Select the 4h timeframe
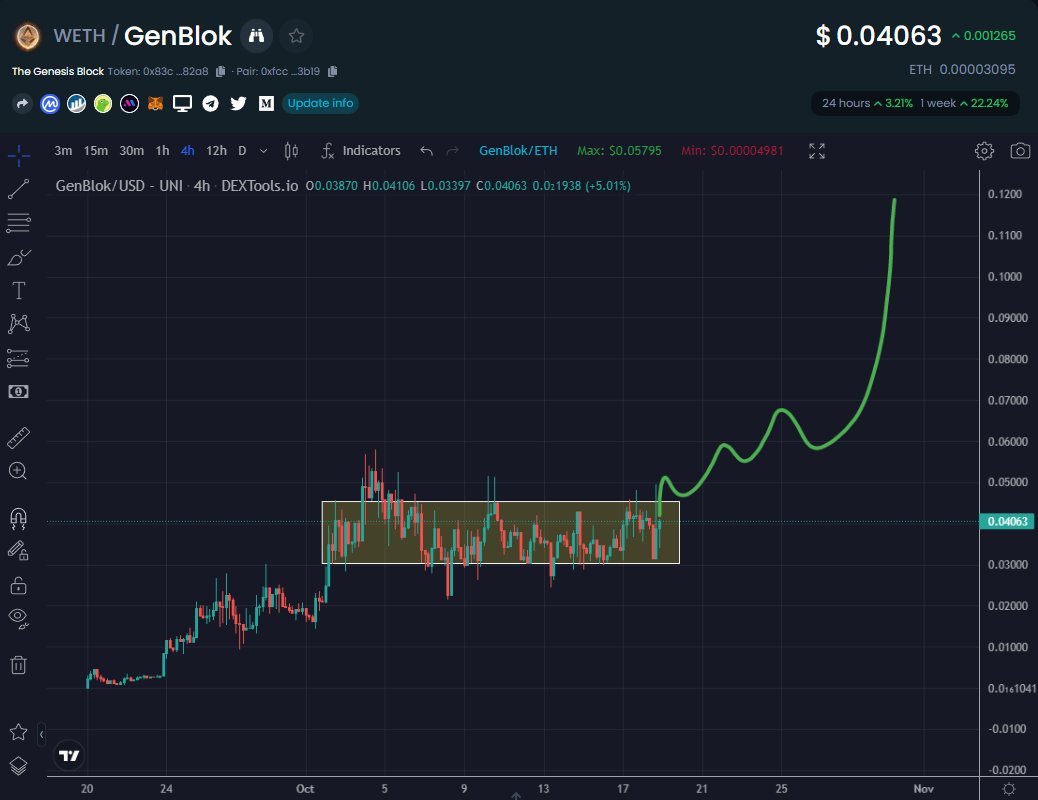The width and height of the screenshot is (1038, 800). click(x=187, y=151)
